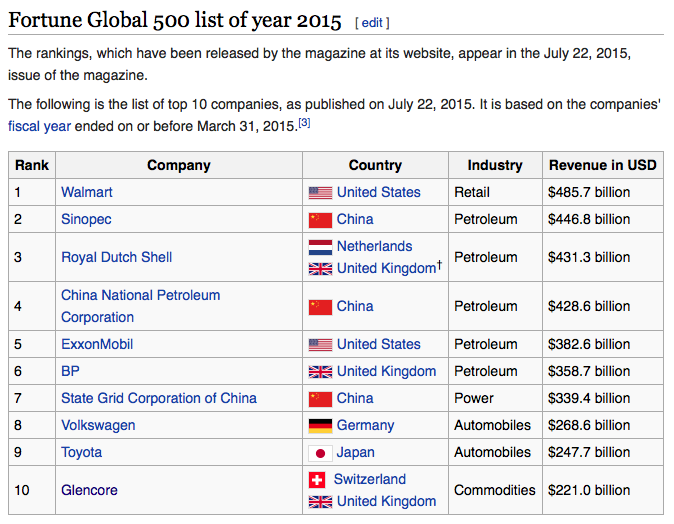Open United States link in Walmart row
This screenshot has height=524, width=674.
tap(379, 192)
